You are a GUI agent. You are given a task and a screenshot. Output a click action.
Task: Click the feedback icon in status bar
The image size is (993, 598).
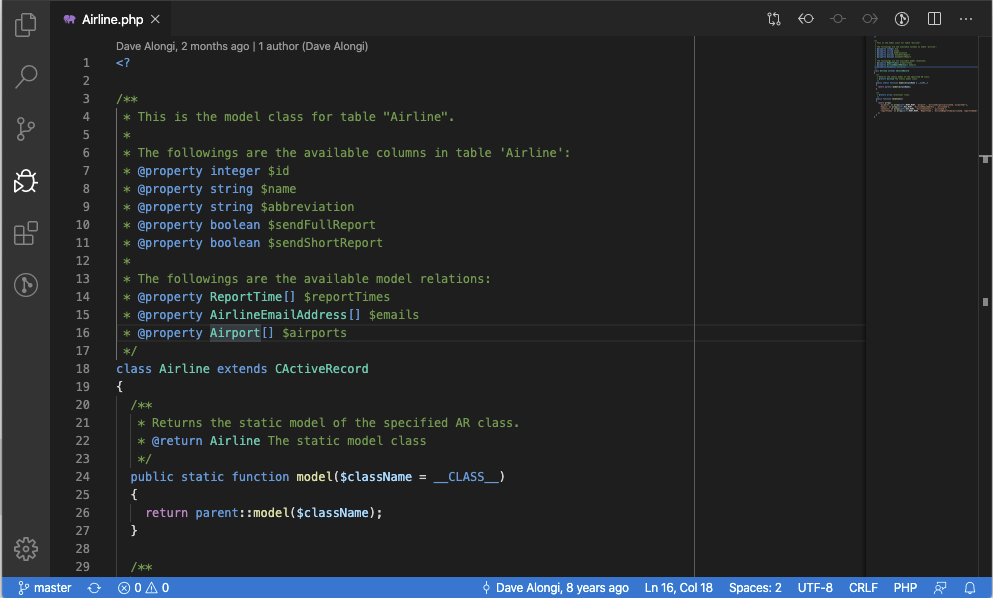click(940, 588)
